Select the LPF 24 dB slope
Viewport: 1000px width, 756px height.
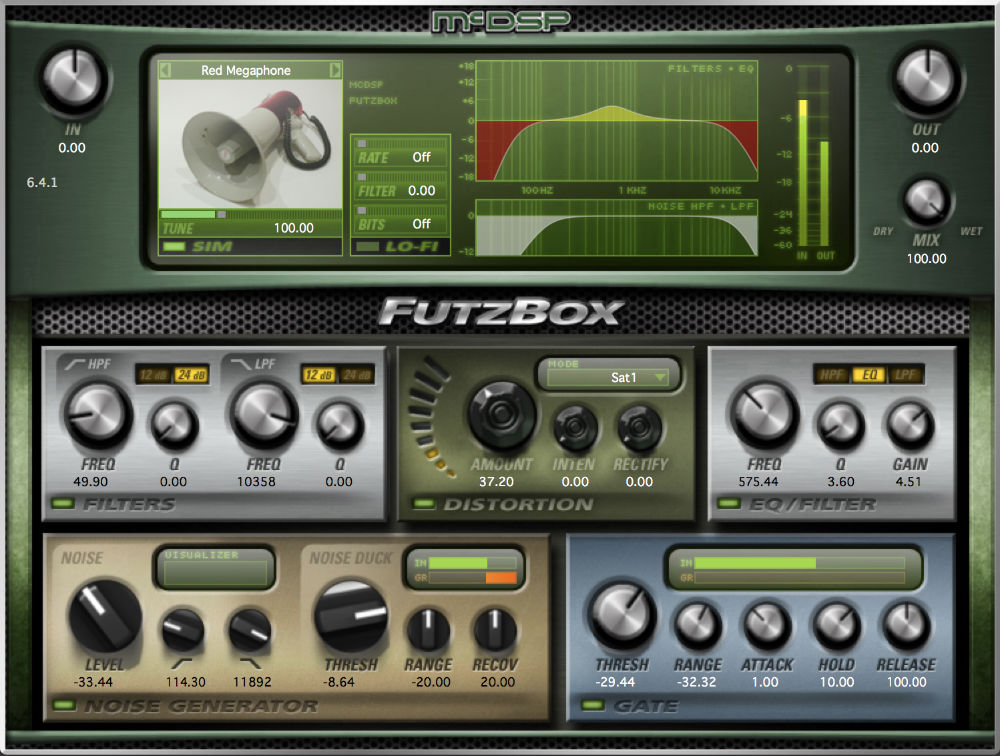coord(357,375)
